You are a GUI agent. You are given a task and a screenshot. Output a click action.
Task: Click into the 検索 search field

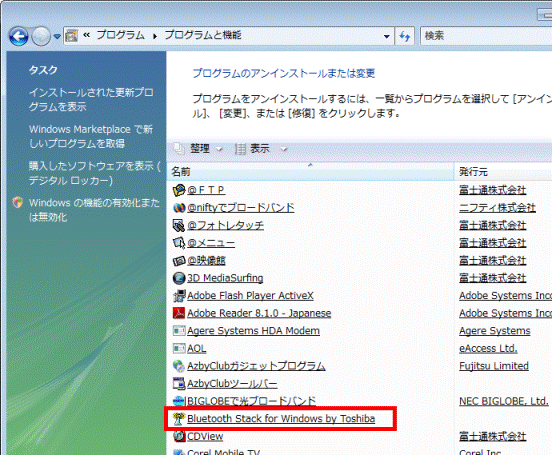tap(486, 36)
